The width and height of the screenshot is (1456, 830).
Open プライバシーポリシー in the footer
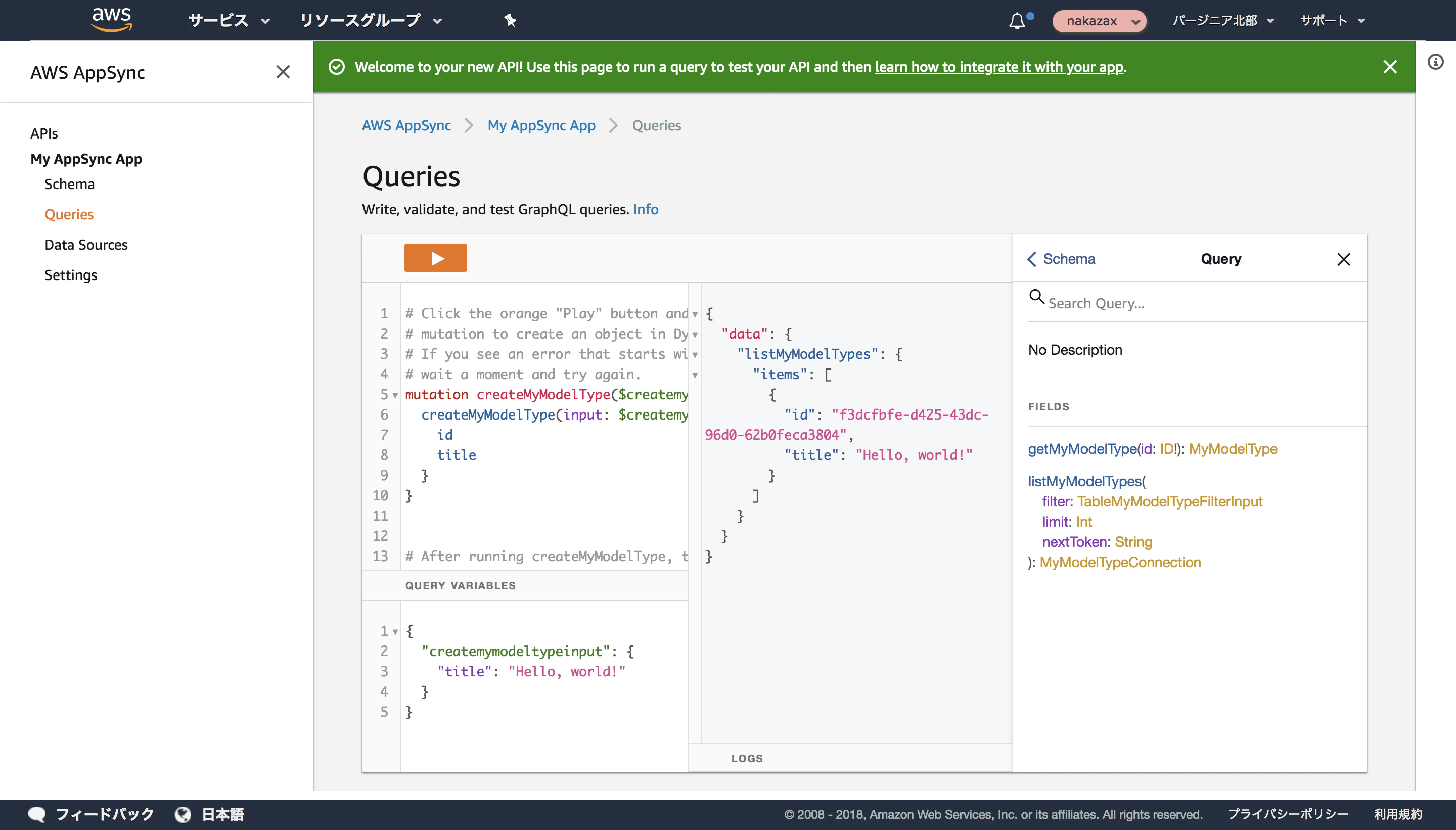(x=1288, y=814)
